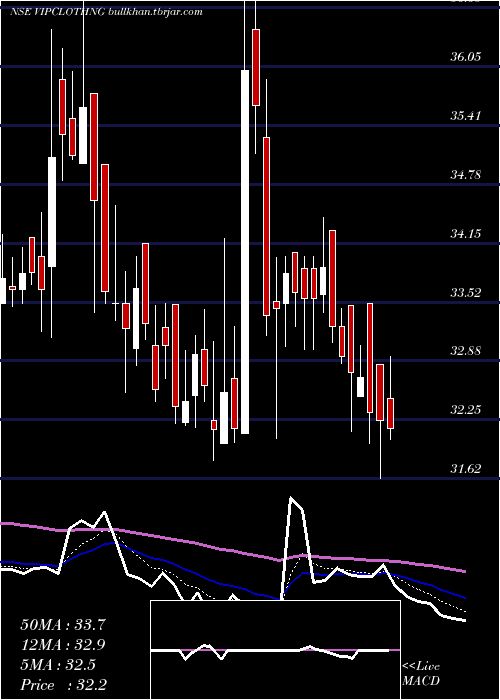The height and width of the screenshot is (700, 500).
Task: Click the 33.52 price axis label
Action: coord(466,293)
